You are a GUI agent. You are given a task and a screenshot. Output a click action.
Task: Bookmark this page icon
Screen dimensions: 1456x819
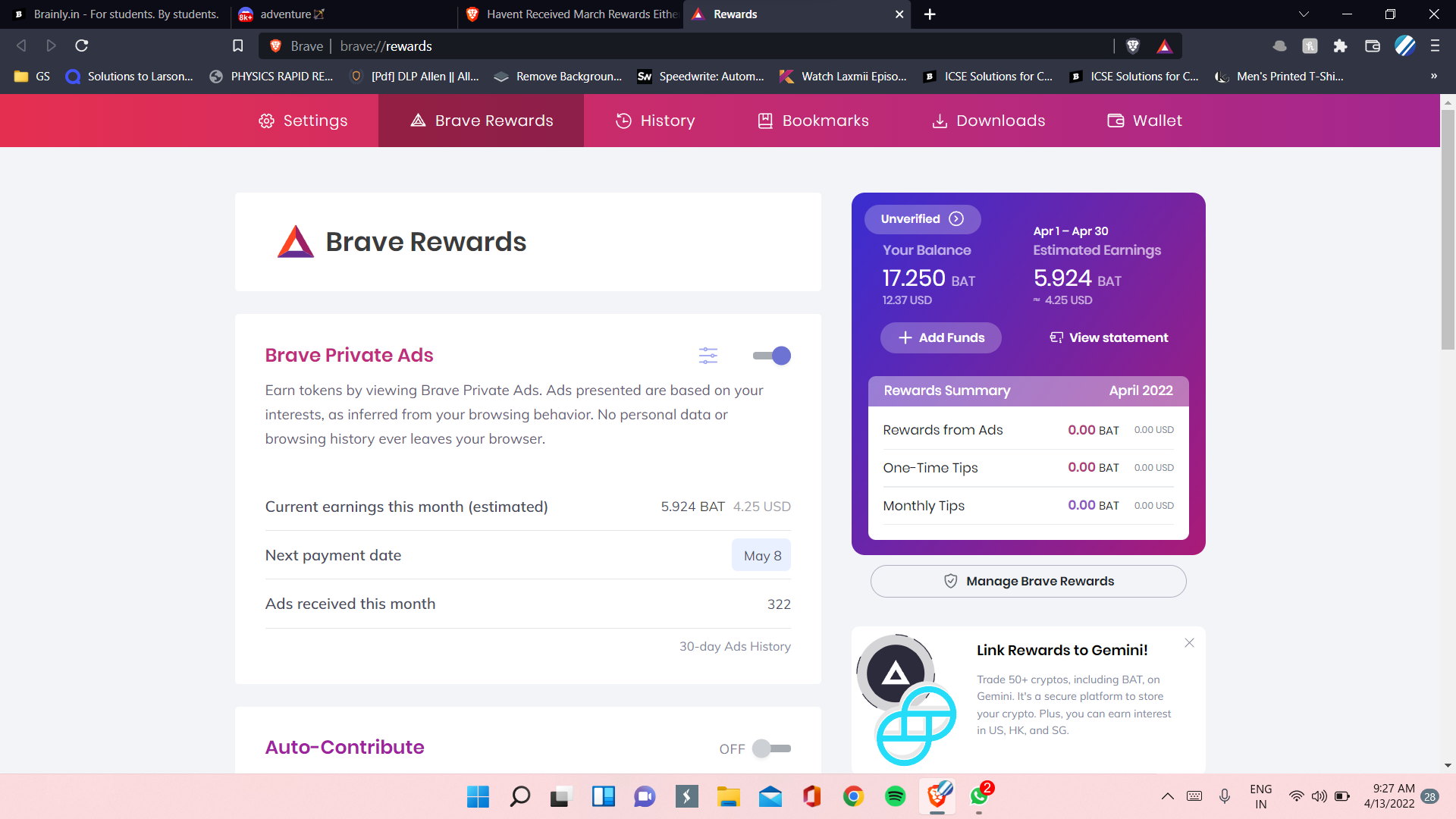pos(237,46)
